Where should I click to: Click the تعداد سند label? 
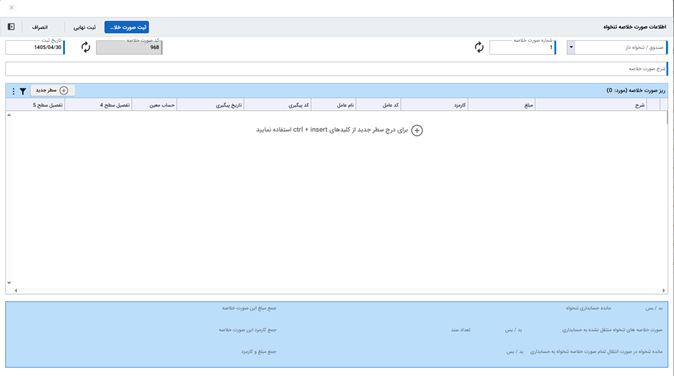click(460, 330)
